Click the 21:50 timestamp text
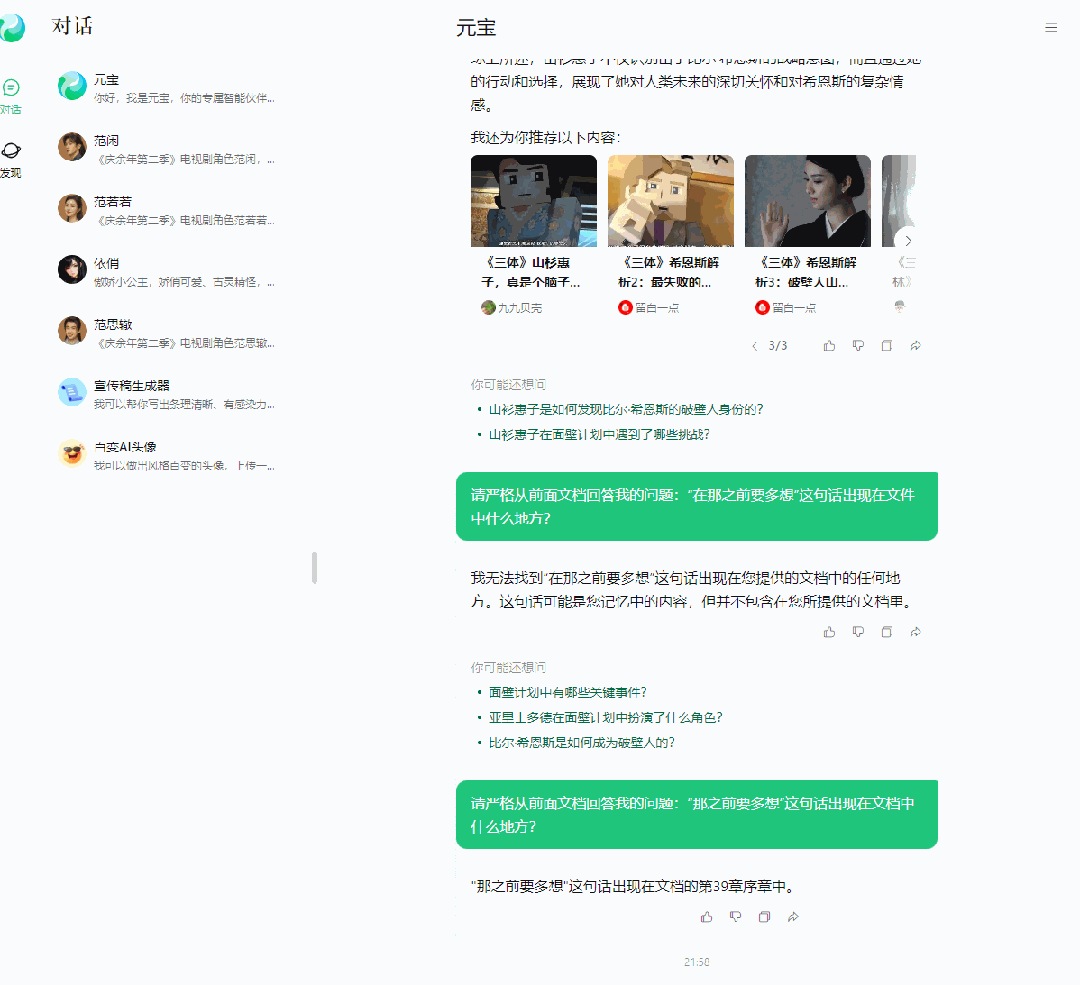The width and height of the screenshot is (1080, 985). (x=696, y=962)
